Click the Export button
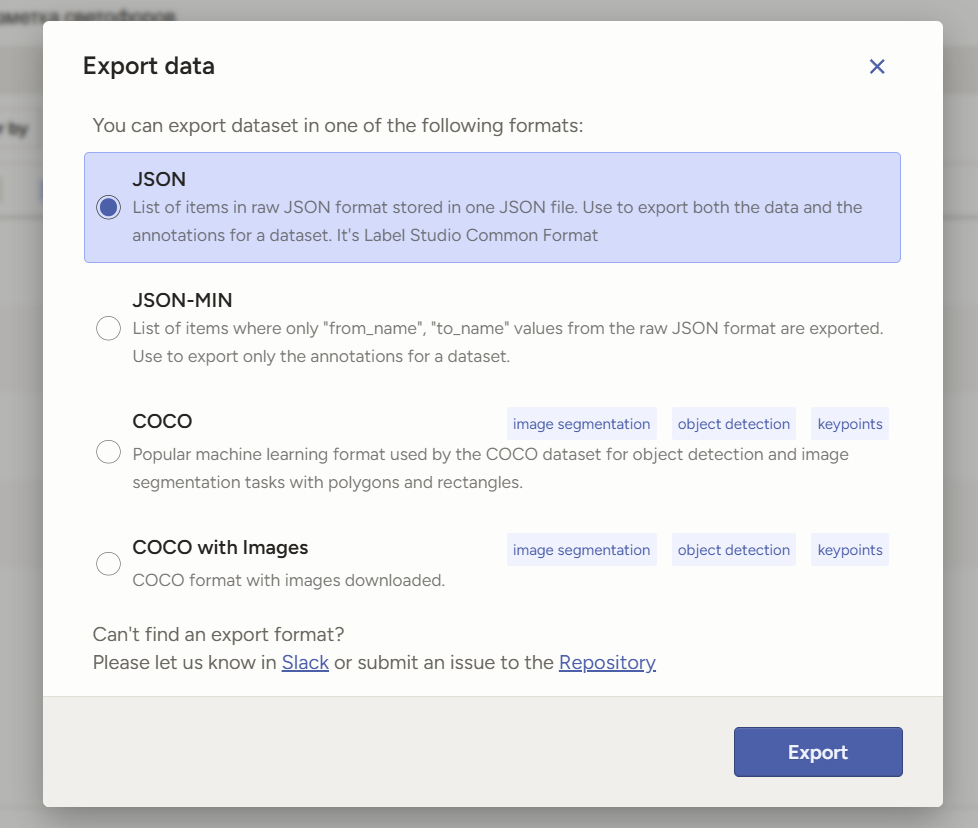Image resolution: width=978 pixels, height=828 pixels. (818, 752)
